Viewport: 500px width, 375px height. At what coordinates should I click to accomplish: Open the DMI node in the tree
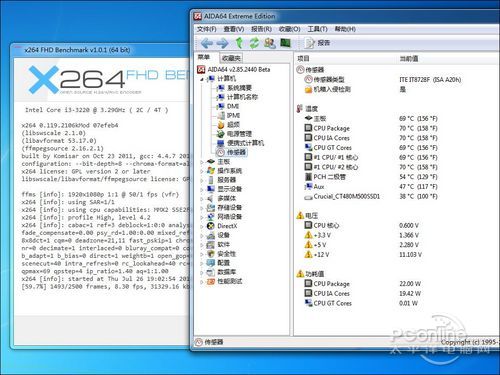[x=228, y=106]
